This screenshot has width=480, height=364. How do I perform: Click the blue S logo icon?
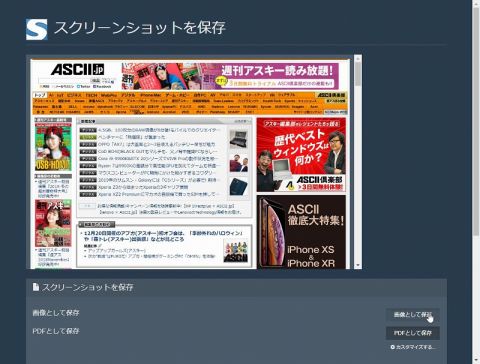37,29
